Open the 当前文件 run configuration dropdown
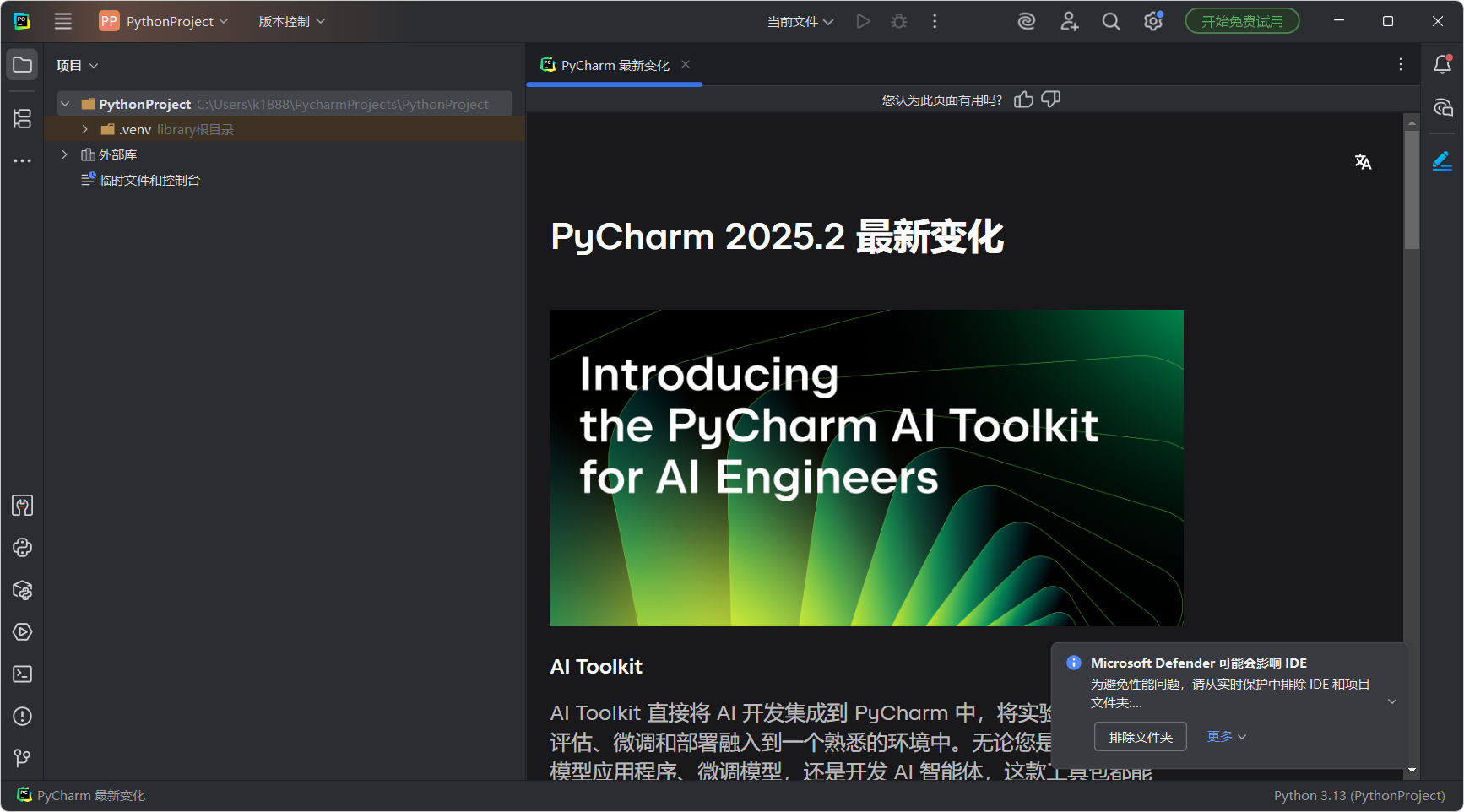The width and height of the screenshot is (1464, 812). 800,21
